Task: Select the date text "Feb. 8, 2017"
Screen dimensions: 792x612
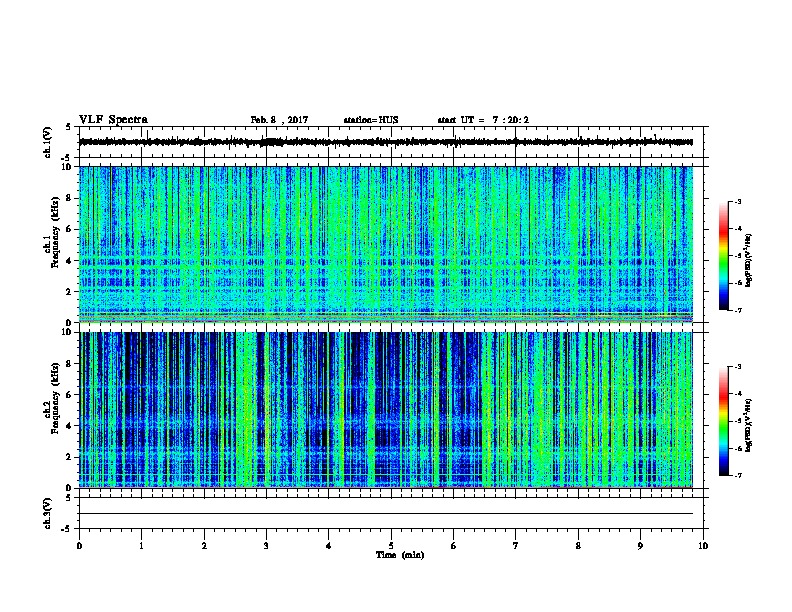Action: point(279,120)
